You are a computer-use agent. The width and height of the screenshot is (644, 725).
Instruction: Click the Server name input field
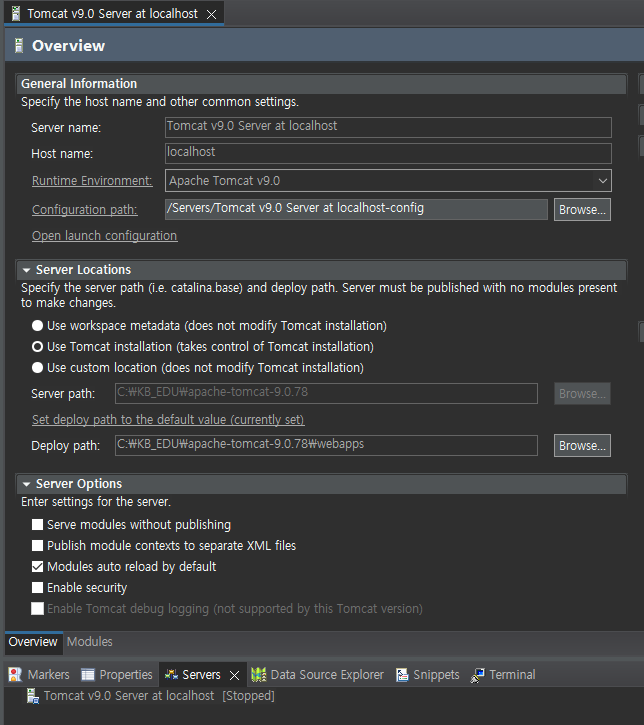(388, 127)
